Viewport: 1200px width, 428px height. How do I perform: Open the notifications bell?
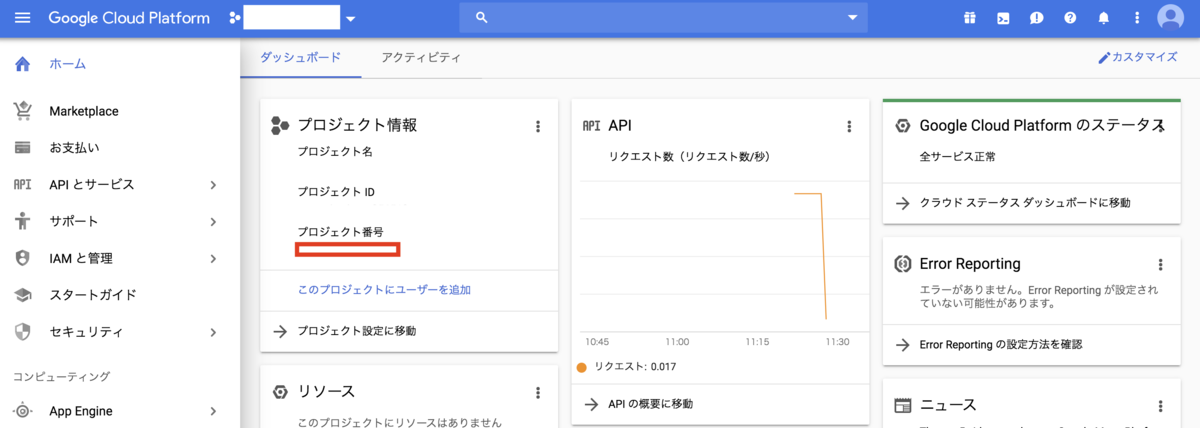1104,18
